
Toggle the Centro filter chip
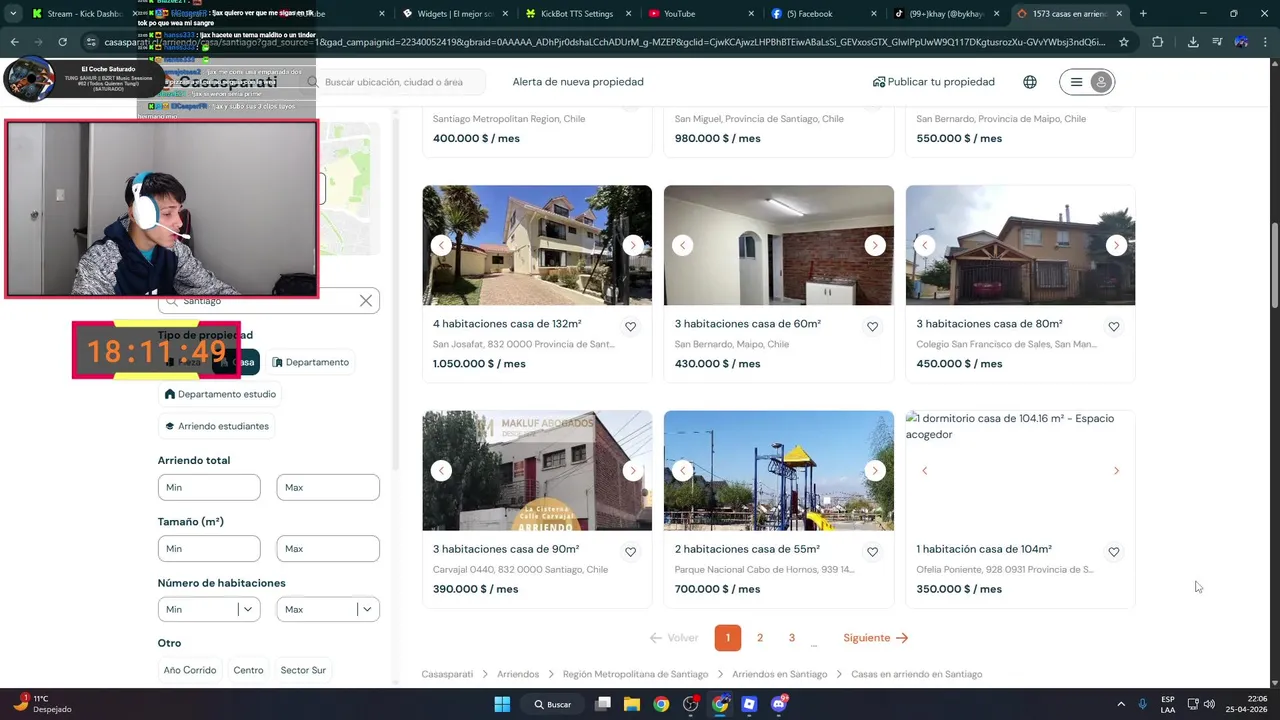point(248,670)
